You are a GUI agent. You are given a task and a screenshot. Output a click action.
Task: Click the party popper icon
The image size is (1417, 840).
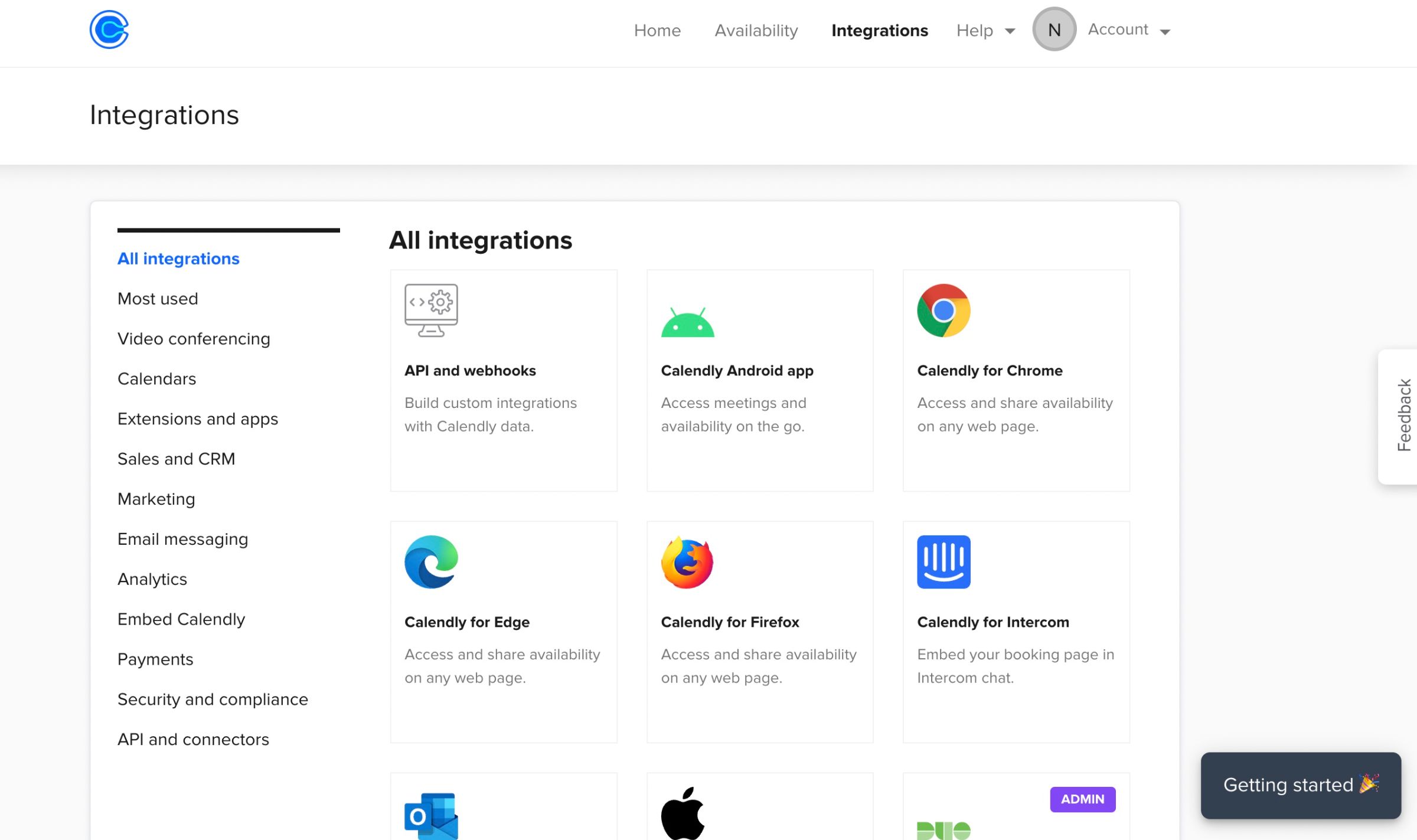tap(1369, 783)
